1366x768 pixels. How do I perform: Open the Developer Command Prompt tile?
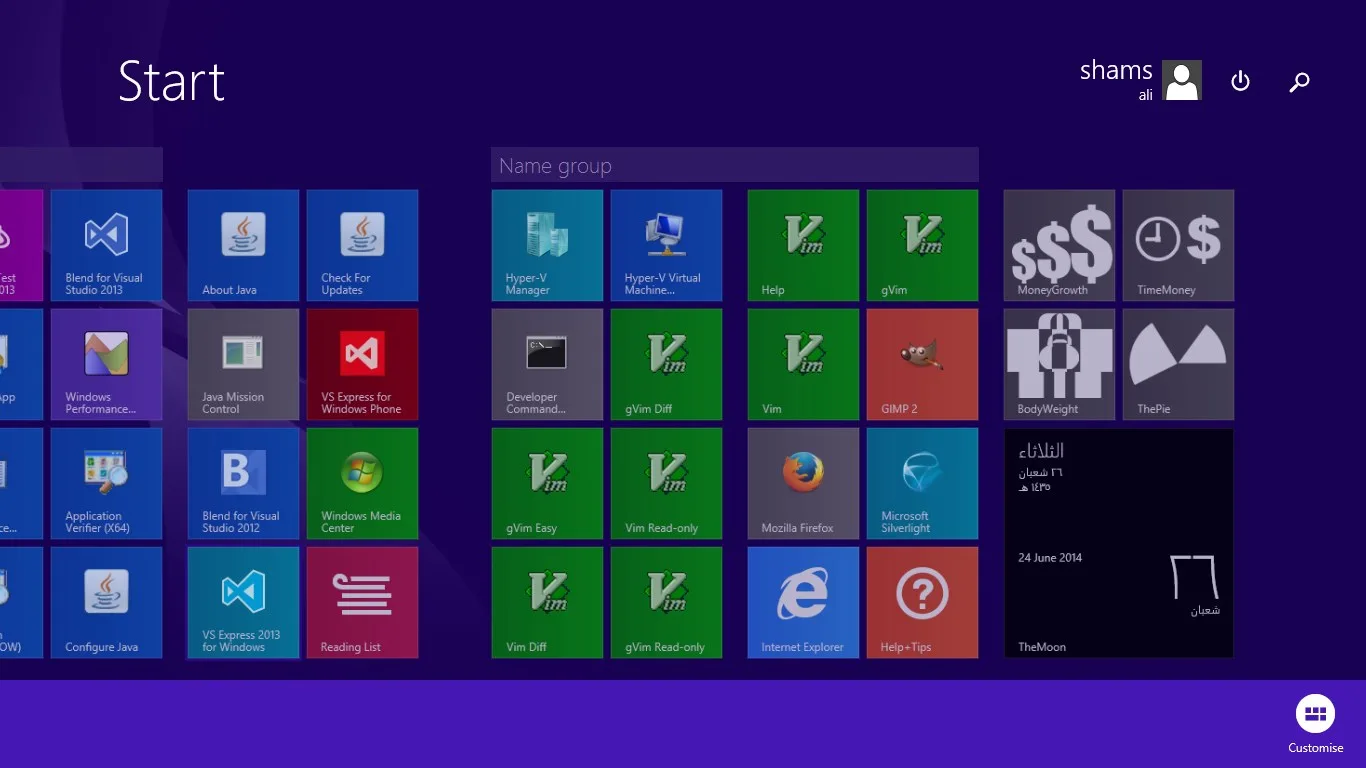coord(547,364)
